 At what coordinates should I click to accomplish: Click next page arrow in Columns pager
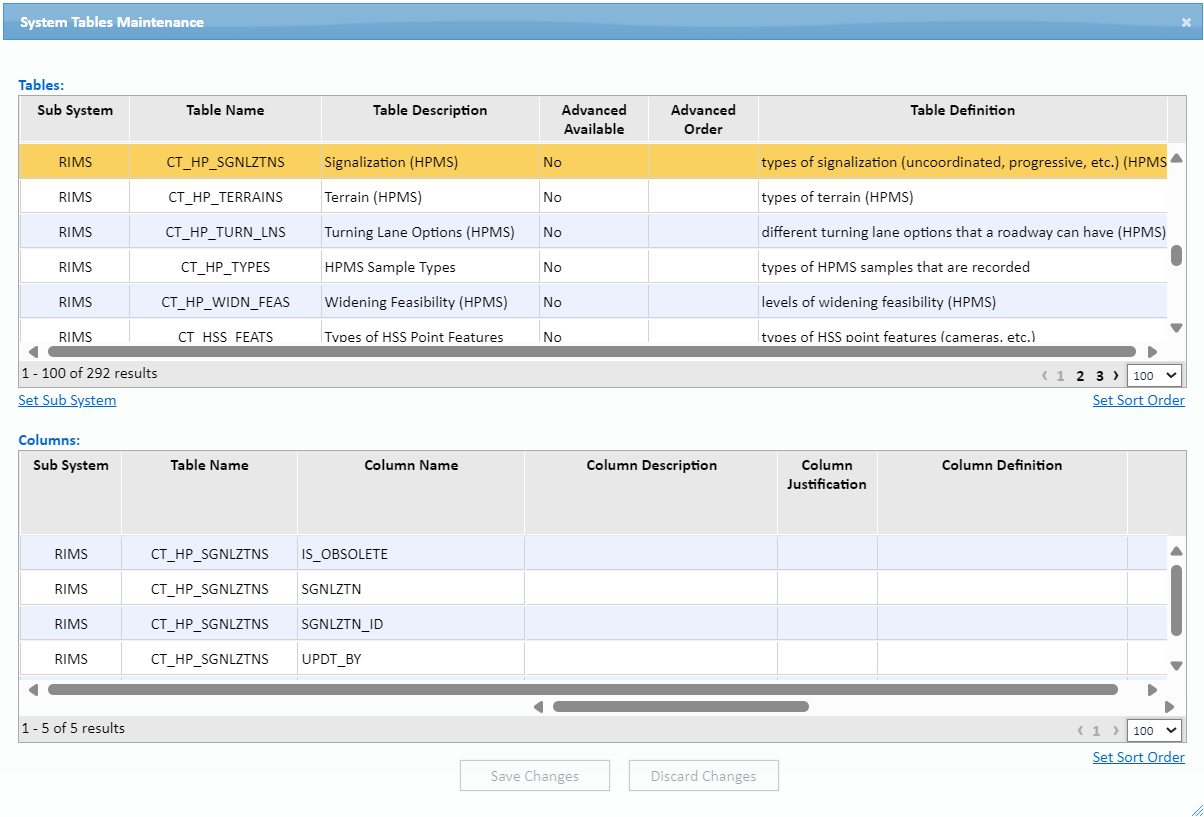(x=1116, y=731)
